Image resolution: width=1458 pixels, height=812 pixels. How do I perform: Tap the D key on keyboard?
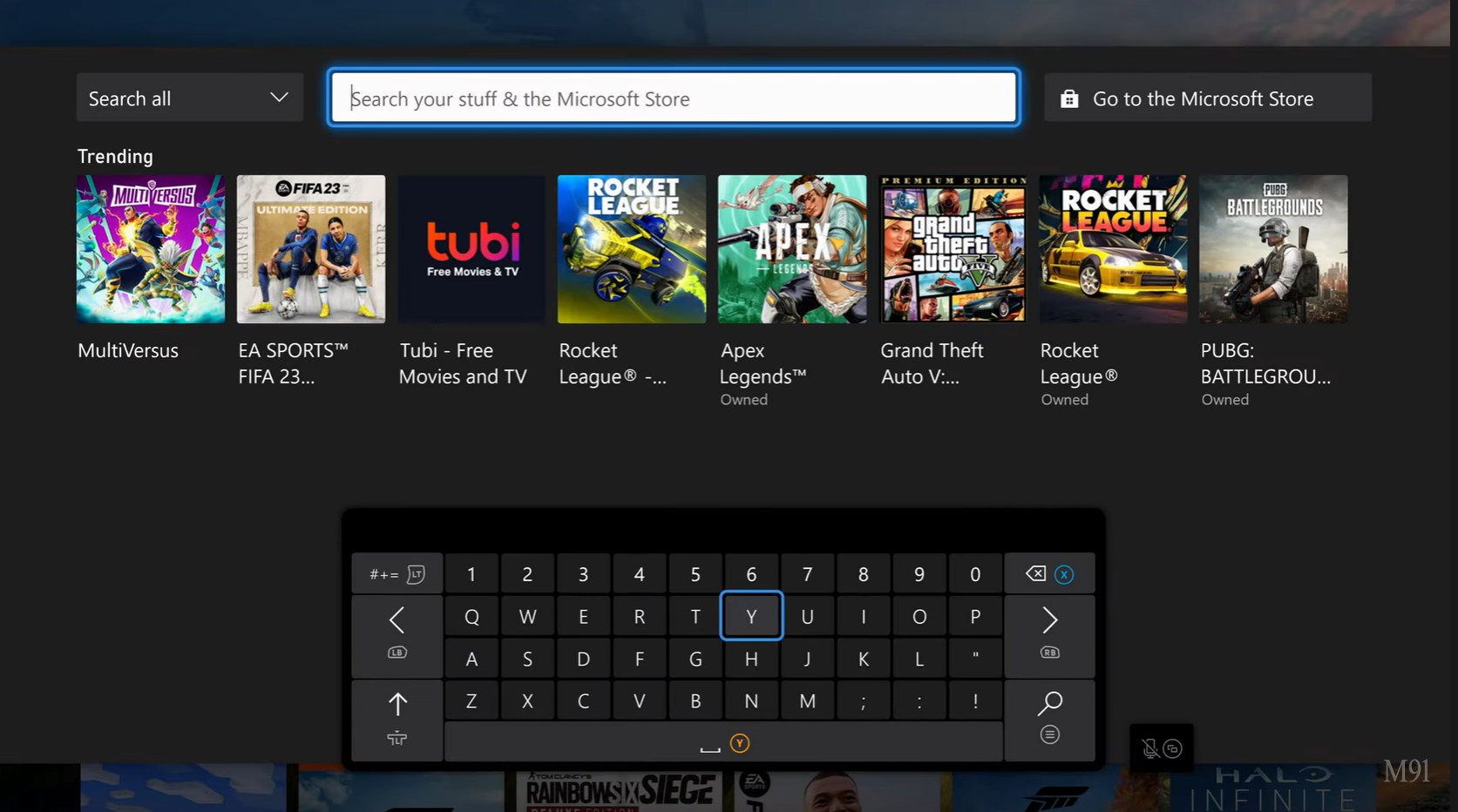point(583,659)
